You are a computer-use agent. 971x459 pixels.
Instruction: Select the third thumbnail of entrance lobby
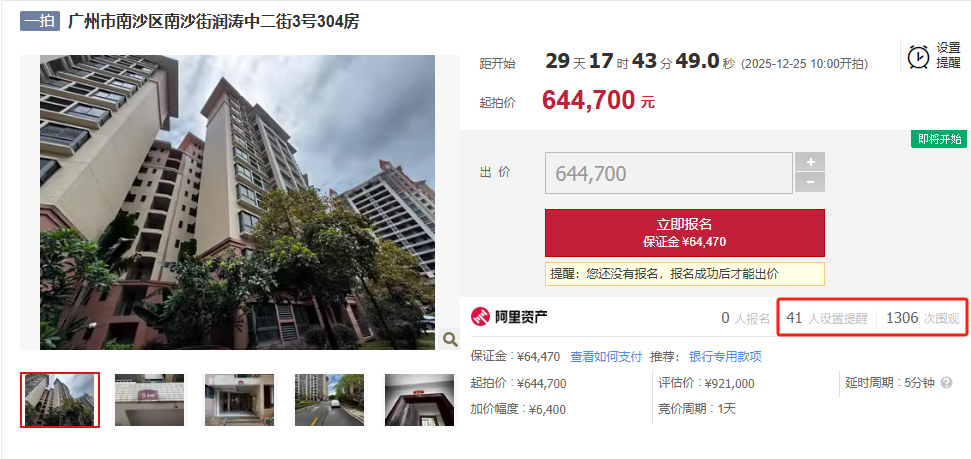[x=239, y=400]
